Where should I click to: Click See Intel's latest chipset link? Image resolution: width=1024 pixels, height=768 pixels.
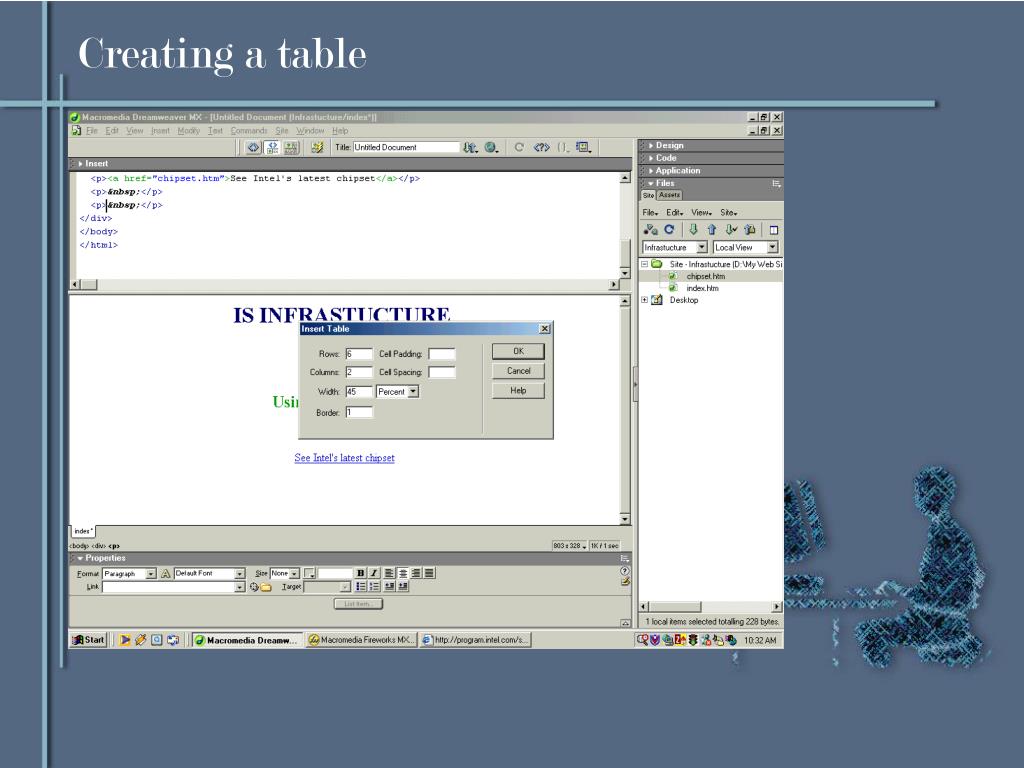click(x=344, y=458)
